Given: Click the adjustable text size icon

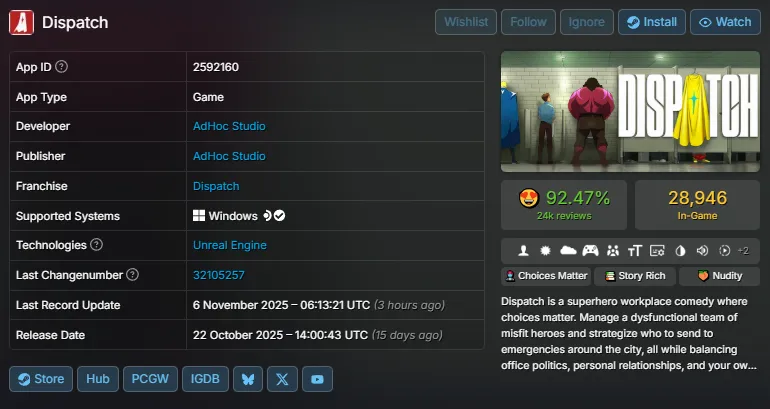Looking at the screenshot, I should click(634, 251).
